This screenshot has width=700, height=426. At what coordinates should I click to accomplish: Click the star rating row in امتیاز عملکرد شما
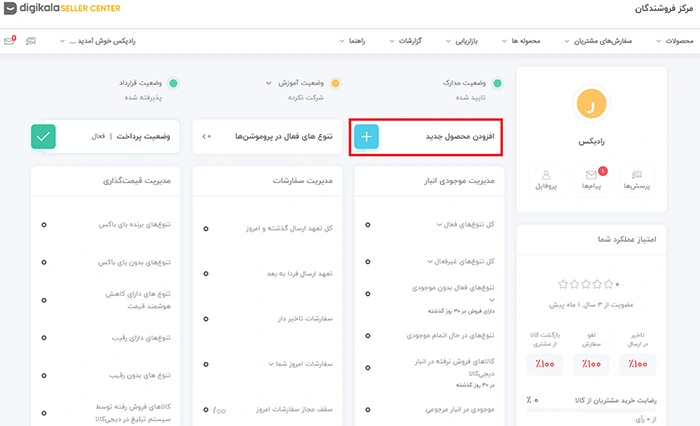coord(588,284)
